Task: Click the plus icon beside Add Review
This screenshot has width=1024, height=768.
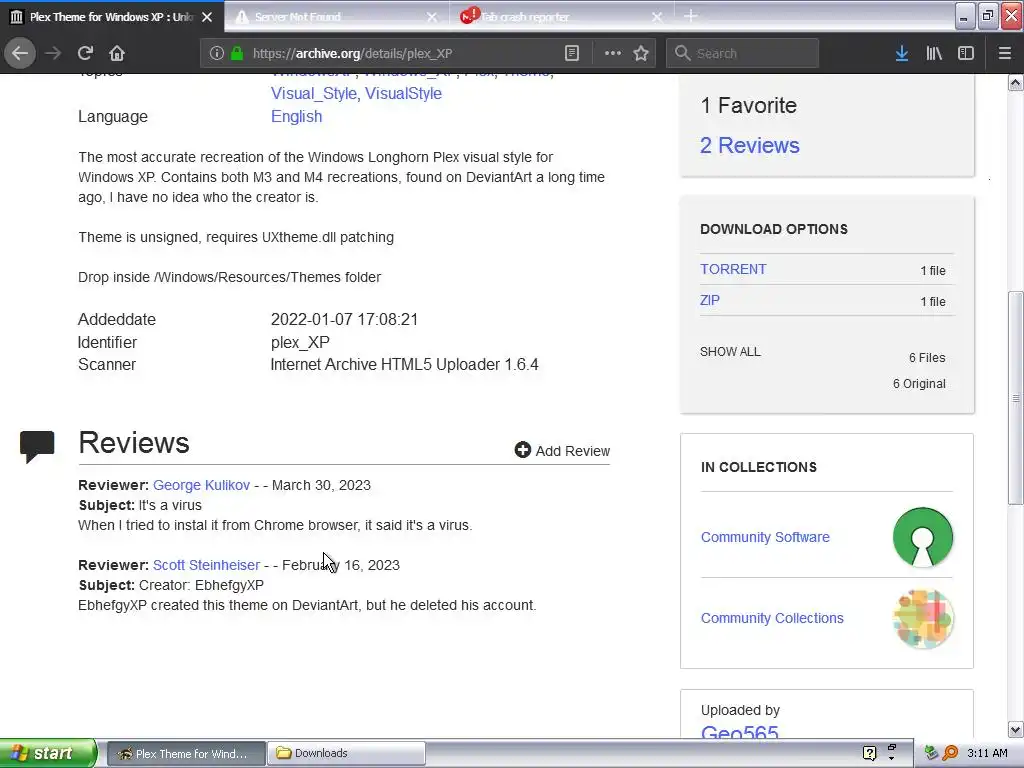Action: click(522, 450)
